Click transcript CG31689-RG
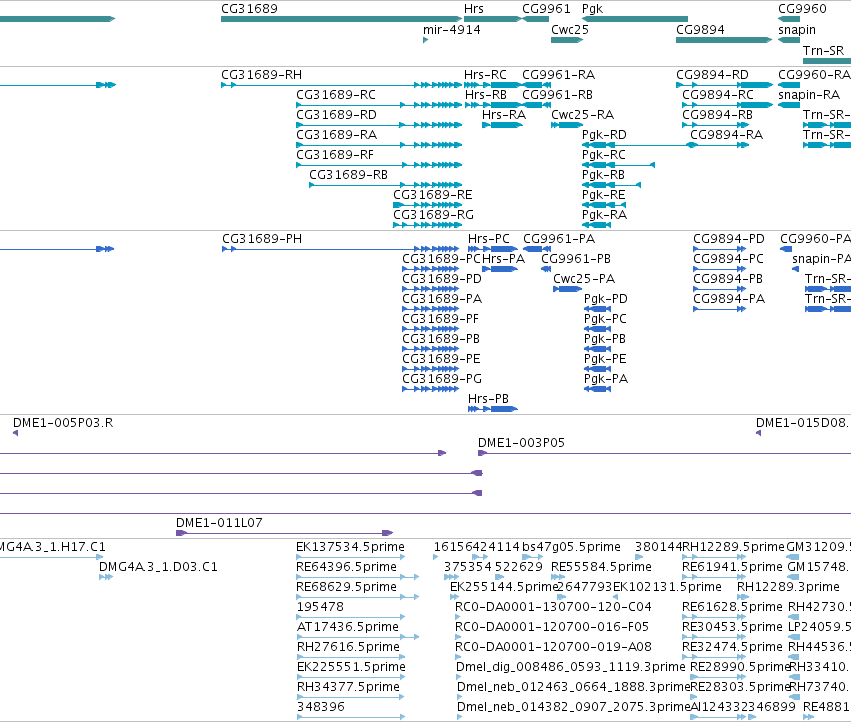Screen dimensions: 851x722 click(x=428, y=225)
